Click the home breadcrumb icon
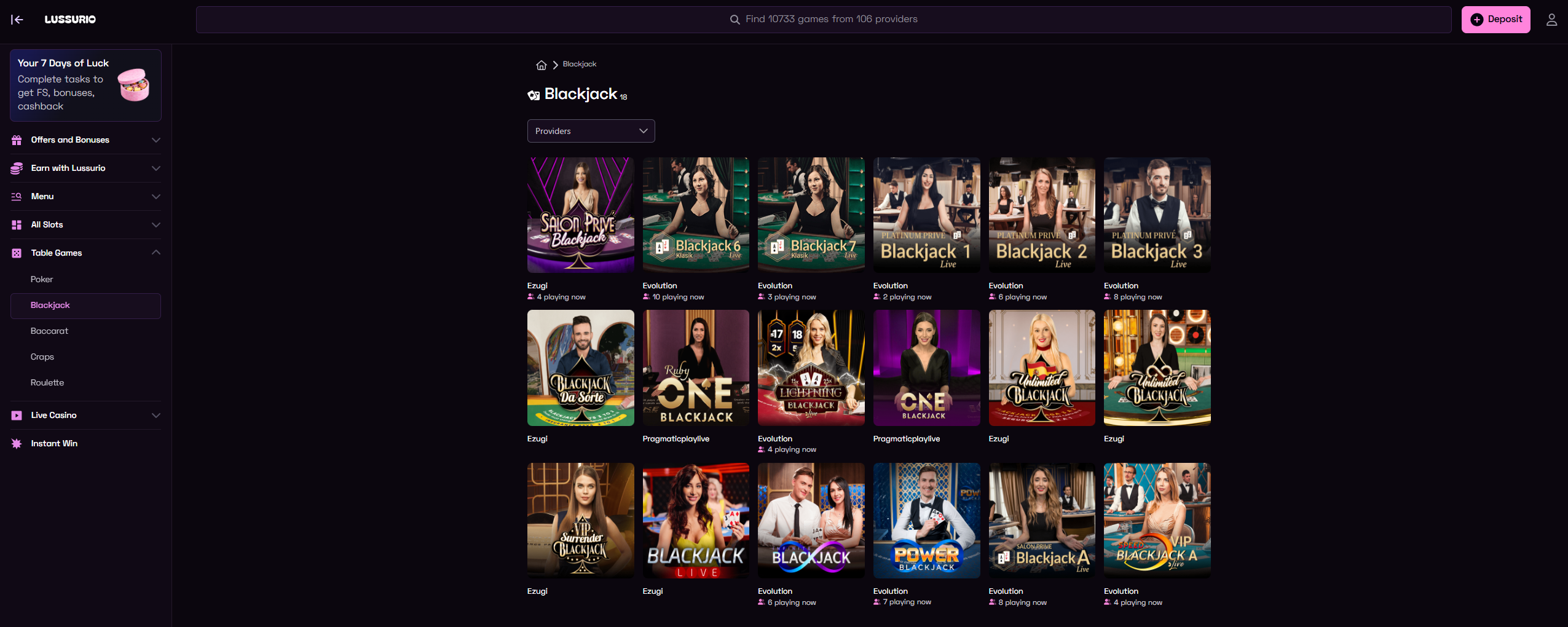1568x627 pixels. tap(541, 65)
